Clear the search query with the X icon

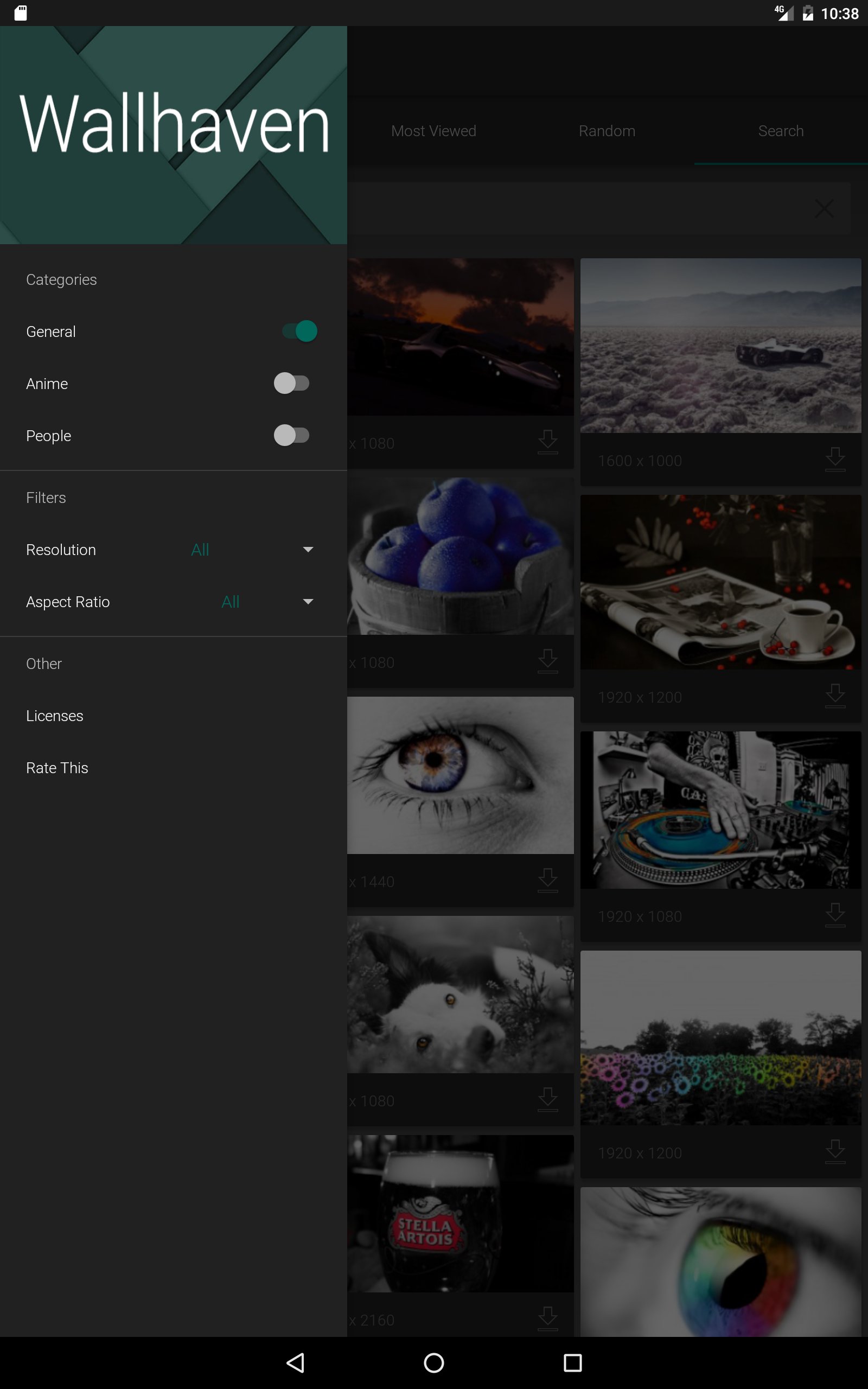pyautogui.click(x=825, y=209)
